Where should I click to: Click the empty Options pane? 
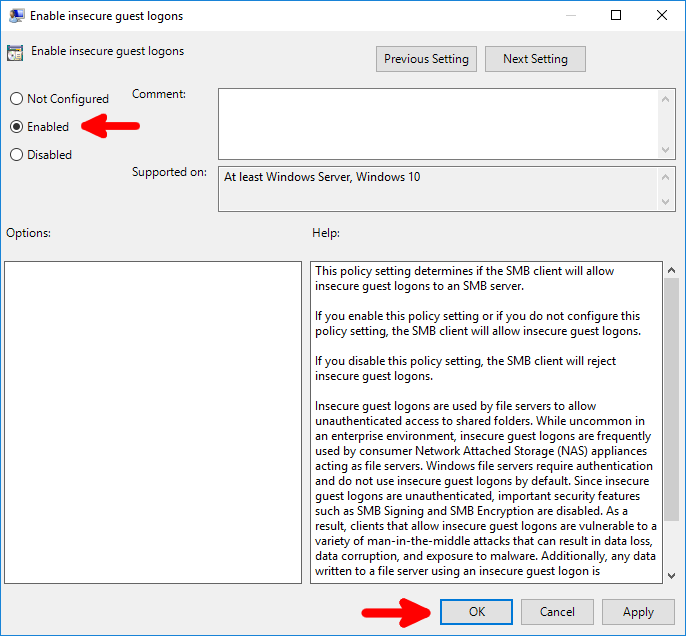tap(153, 422)
